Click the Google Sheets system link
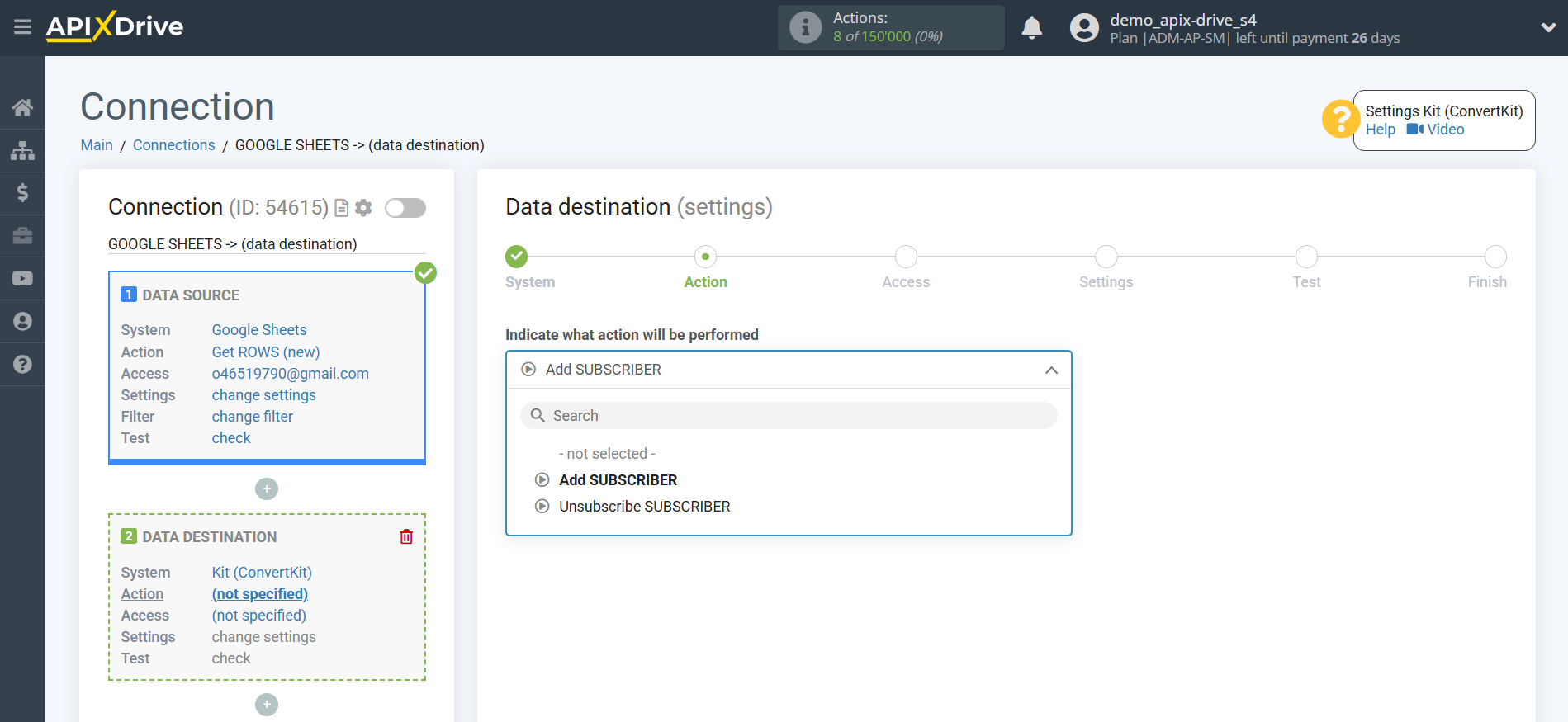This screenshot has height=722, width=1568. click(259, 330)
